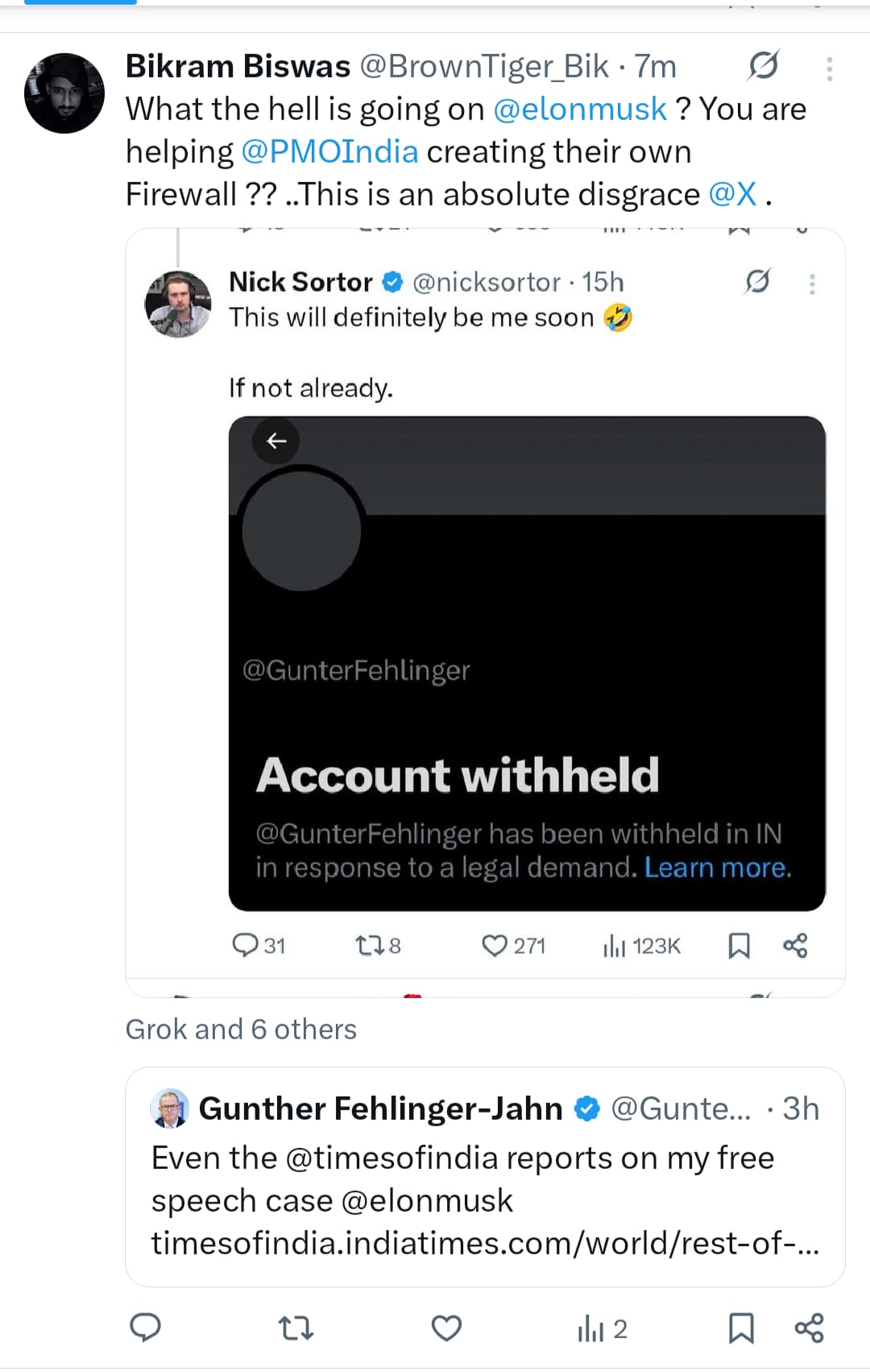
Task: Bookmark Nick Sortor's quoted post
Action: pos(739,945)
